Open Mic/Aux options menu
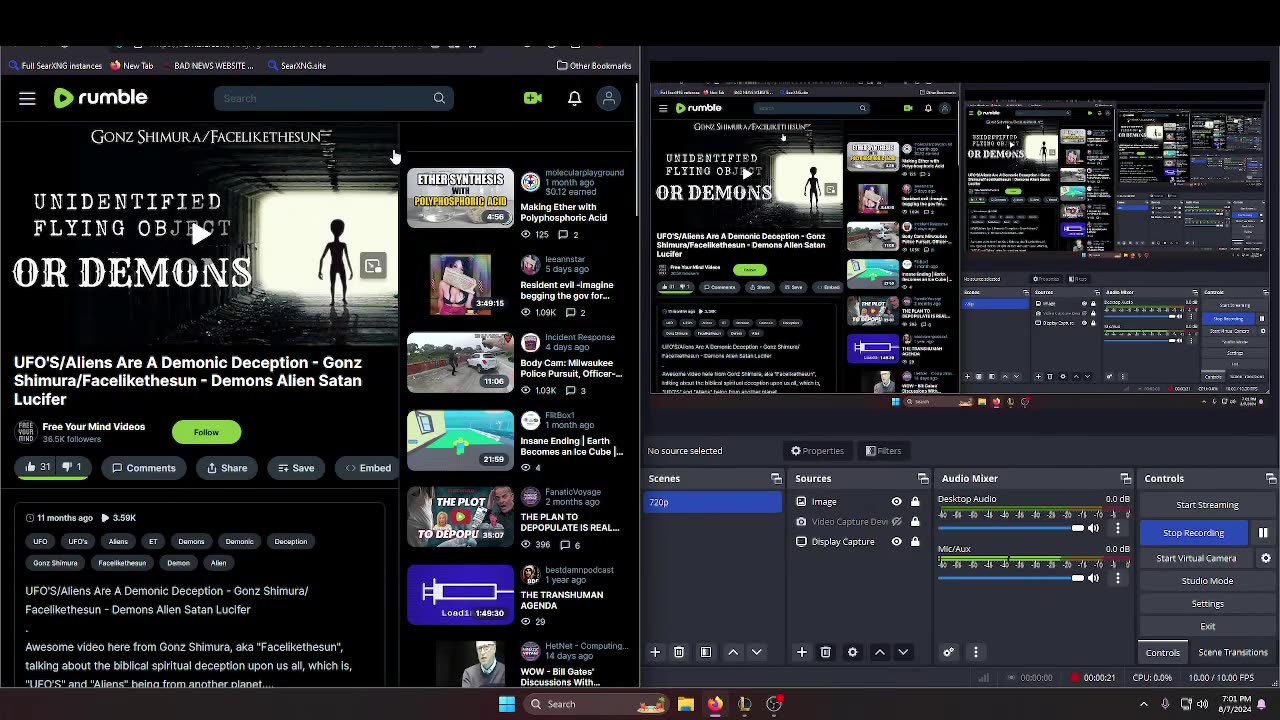Screen dimensions: 1280x720 pyautogui.click(x=1118, y=578)
